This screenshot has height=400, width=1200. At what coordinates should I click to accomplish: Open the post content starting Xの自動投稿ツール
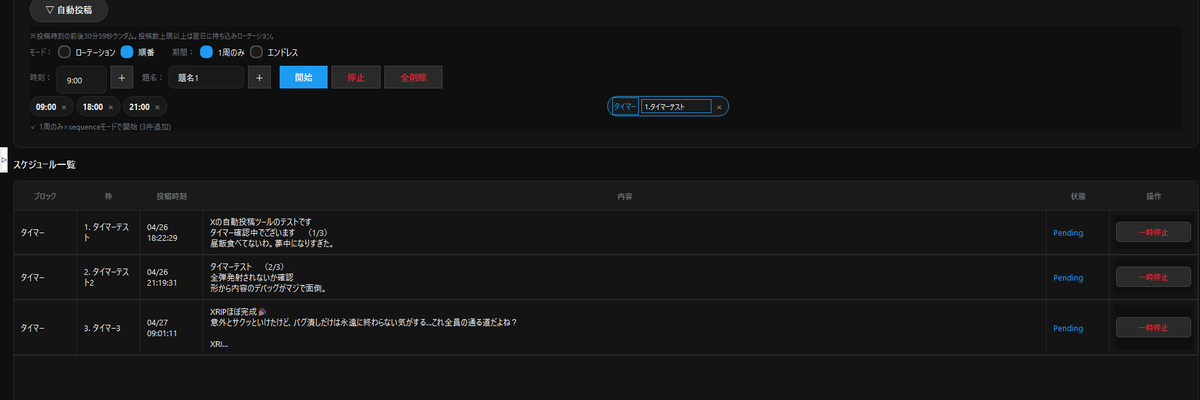(x=624, y=232)
